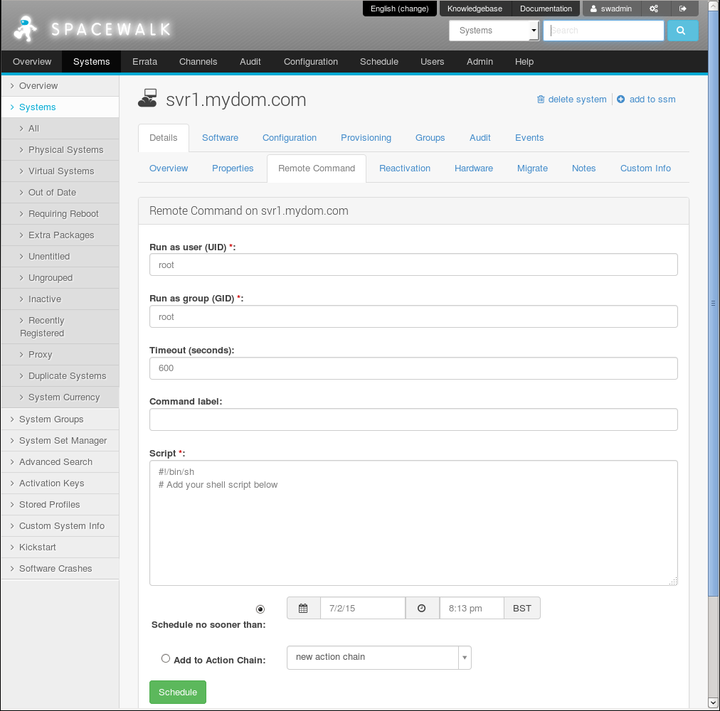Viewport: 720px width, 711px height.
Task: Click the scrollbar down arrow
Action: click(x=713, y=703)
